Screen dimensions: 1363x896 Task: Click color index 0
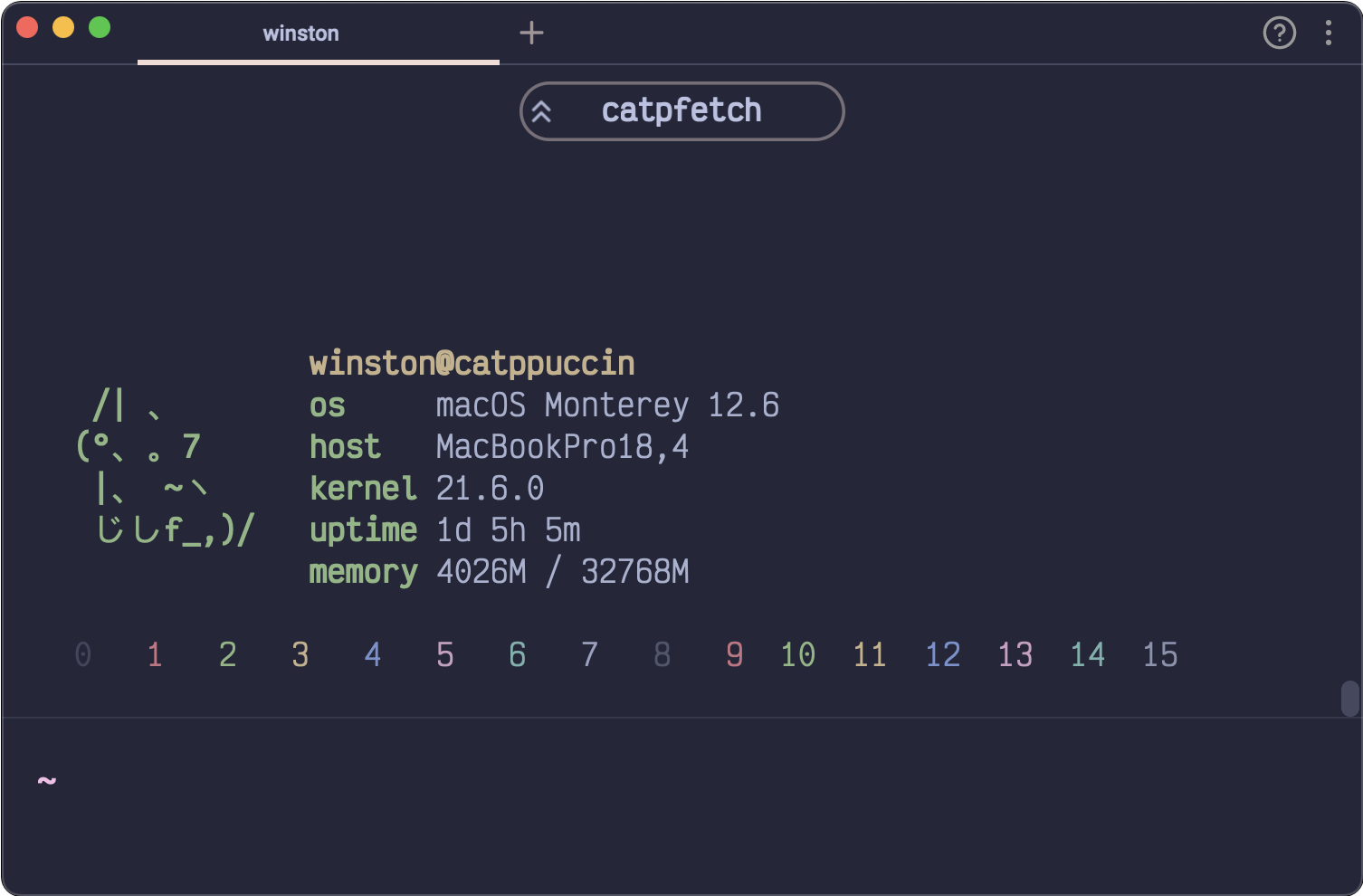click(x=82, y=654)
